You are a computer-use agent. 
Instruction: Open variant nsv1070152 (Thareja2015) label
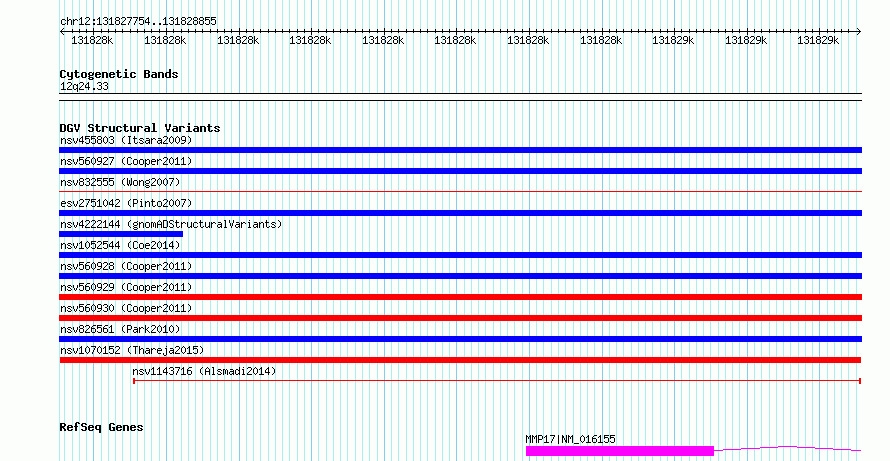point(132,350)
